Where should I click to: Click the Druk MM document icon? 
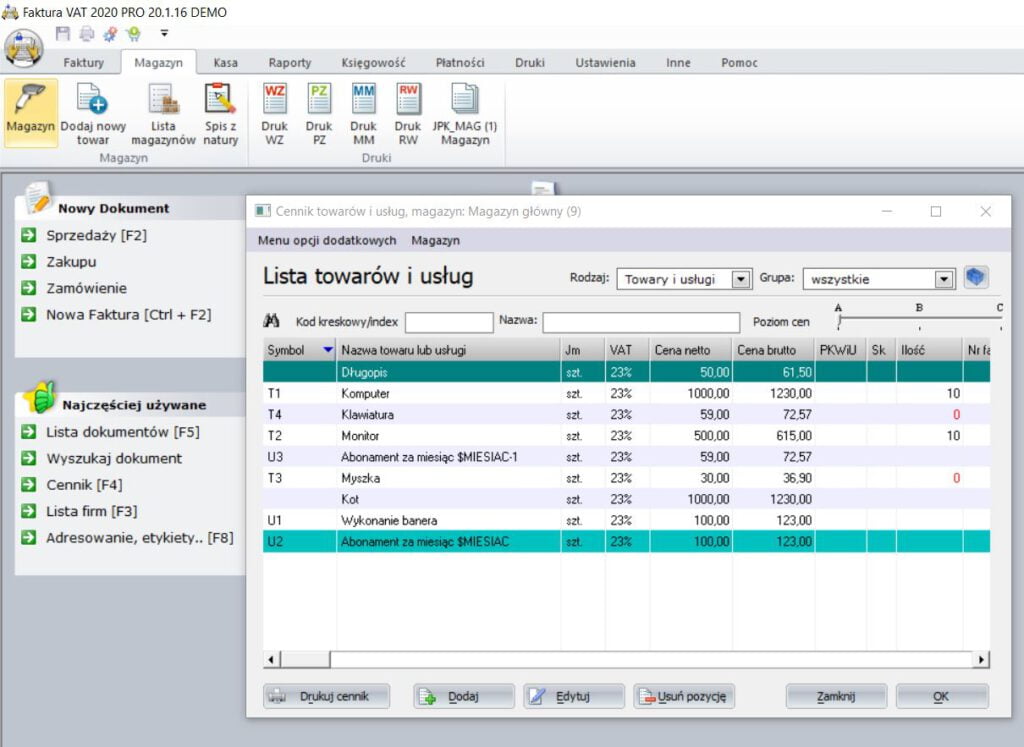[363, 99]
